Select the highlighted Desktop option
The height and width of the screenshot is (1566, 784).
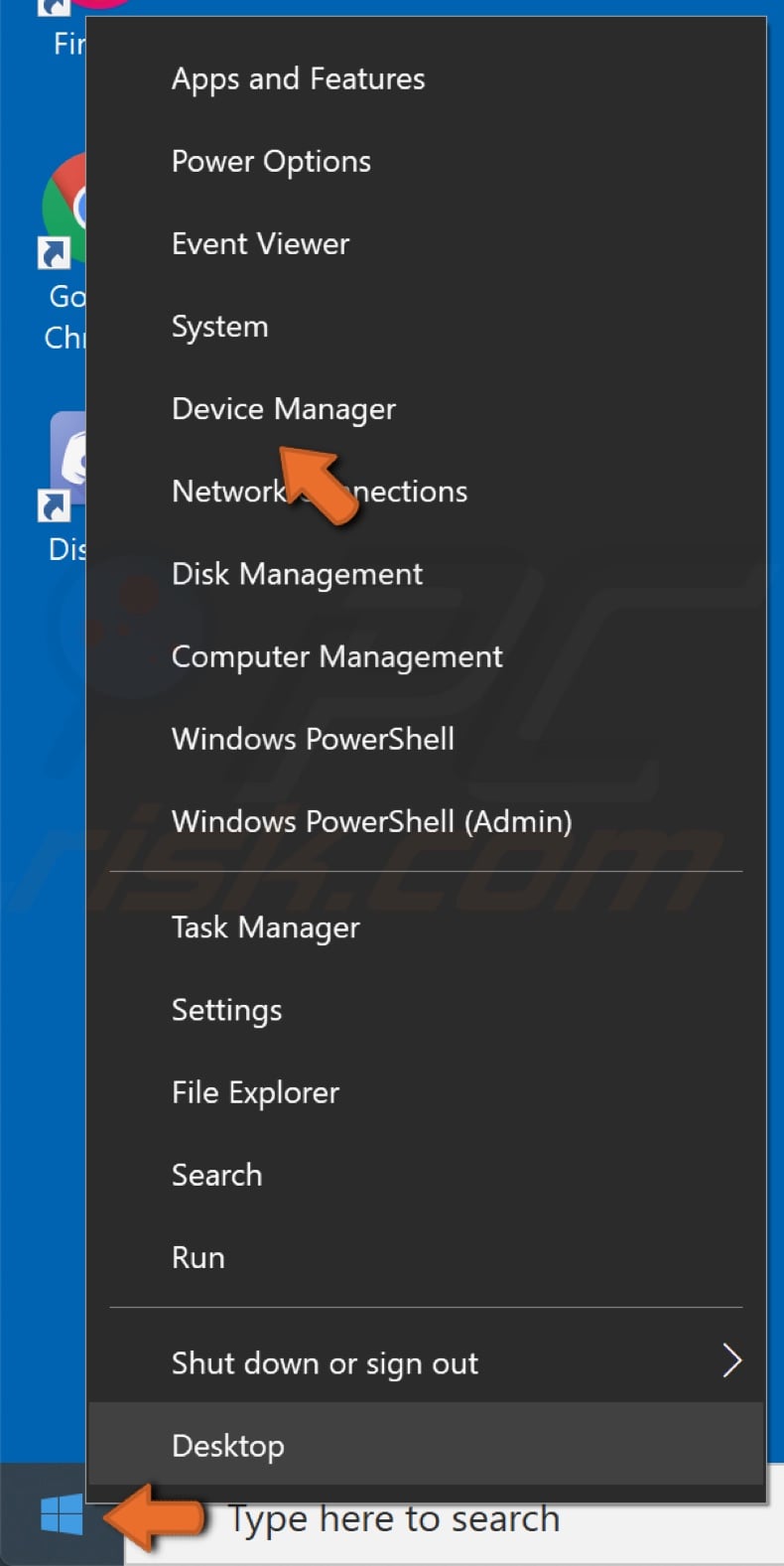pyautogui.click(x=227, y=1446)
